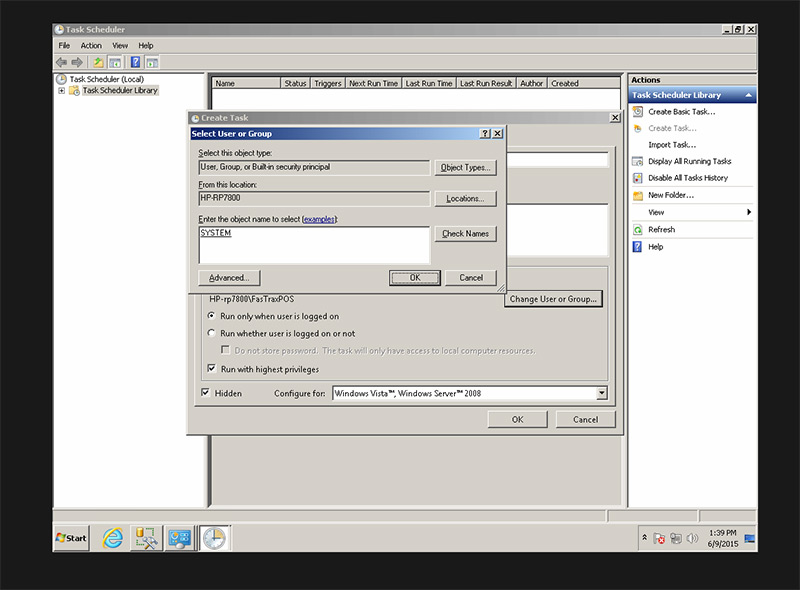The width and height of the screenshot is (800, 590).
Task: Cancel the Select User or Group dialog
Action: pos(471,278)
